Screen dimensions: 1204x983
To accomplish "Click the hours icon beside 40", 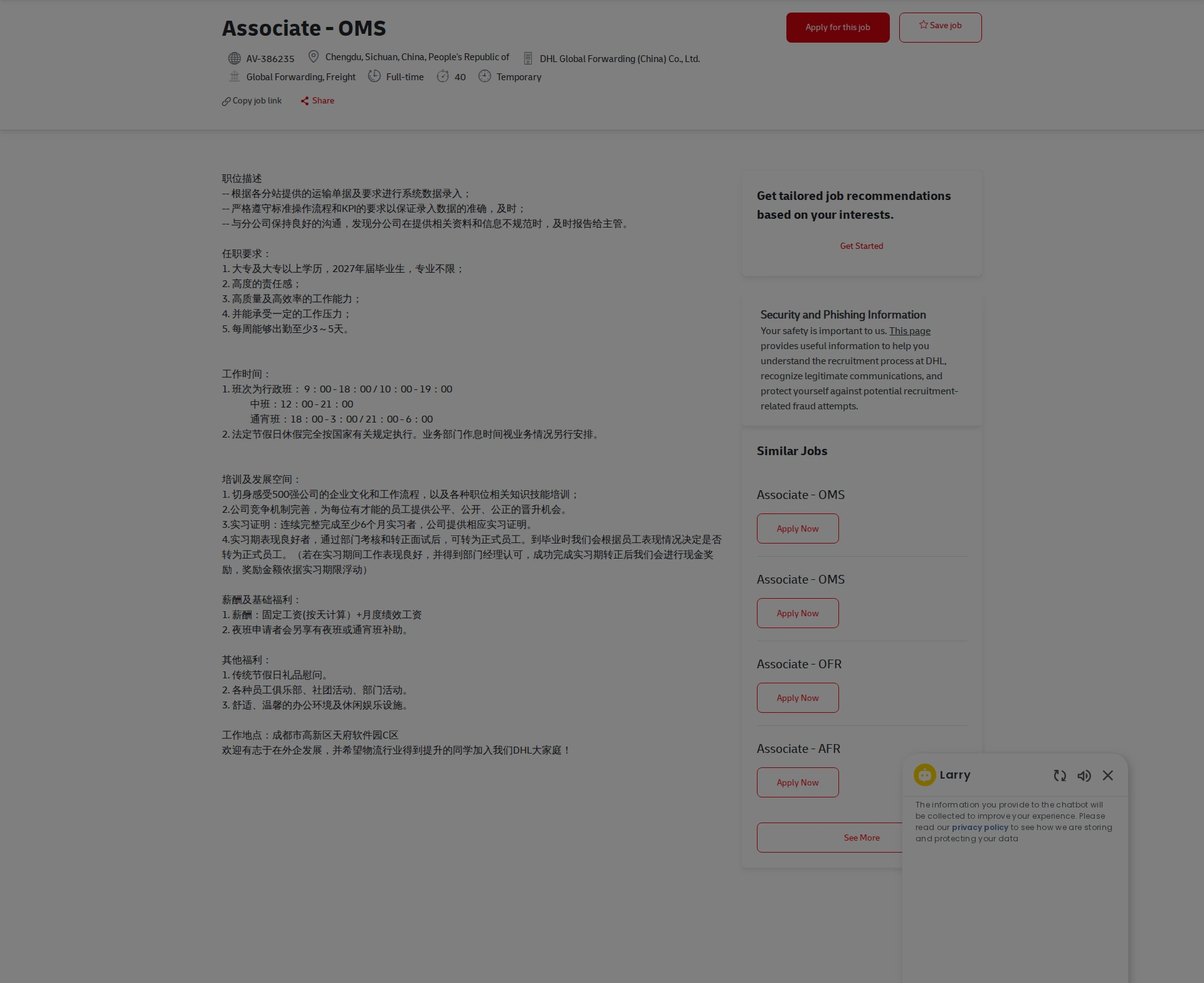I will click(x=443, y=76).
